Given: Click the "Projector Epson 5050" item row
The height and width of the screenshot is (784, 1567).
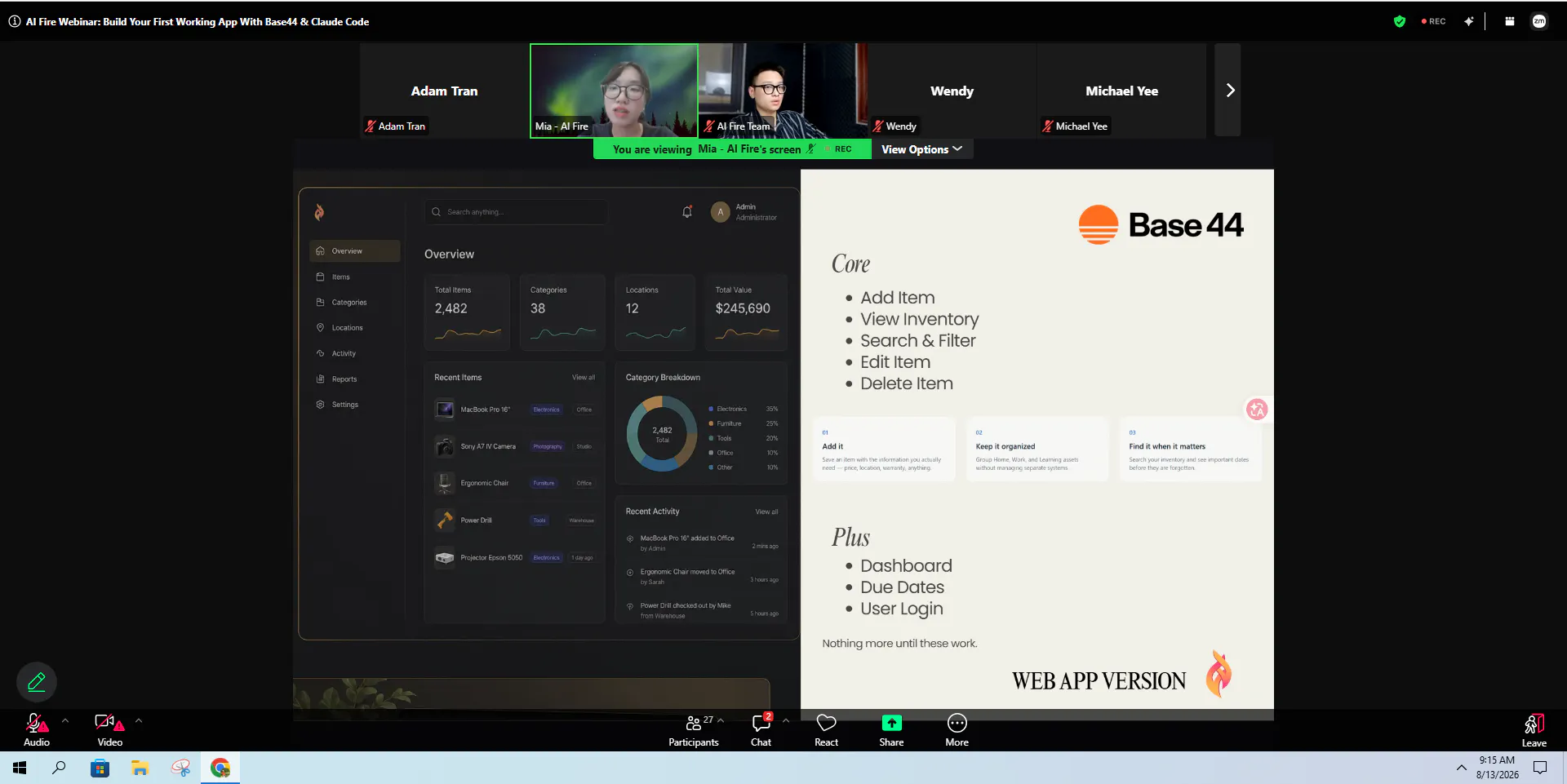Looking at the screenshot, I should pyautogui.click(x=515, y=558).
